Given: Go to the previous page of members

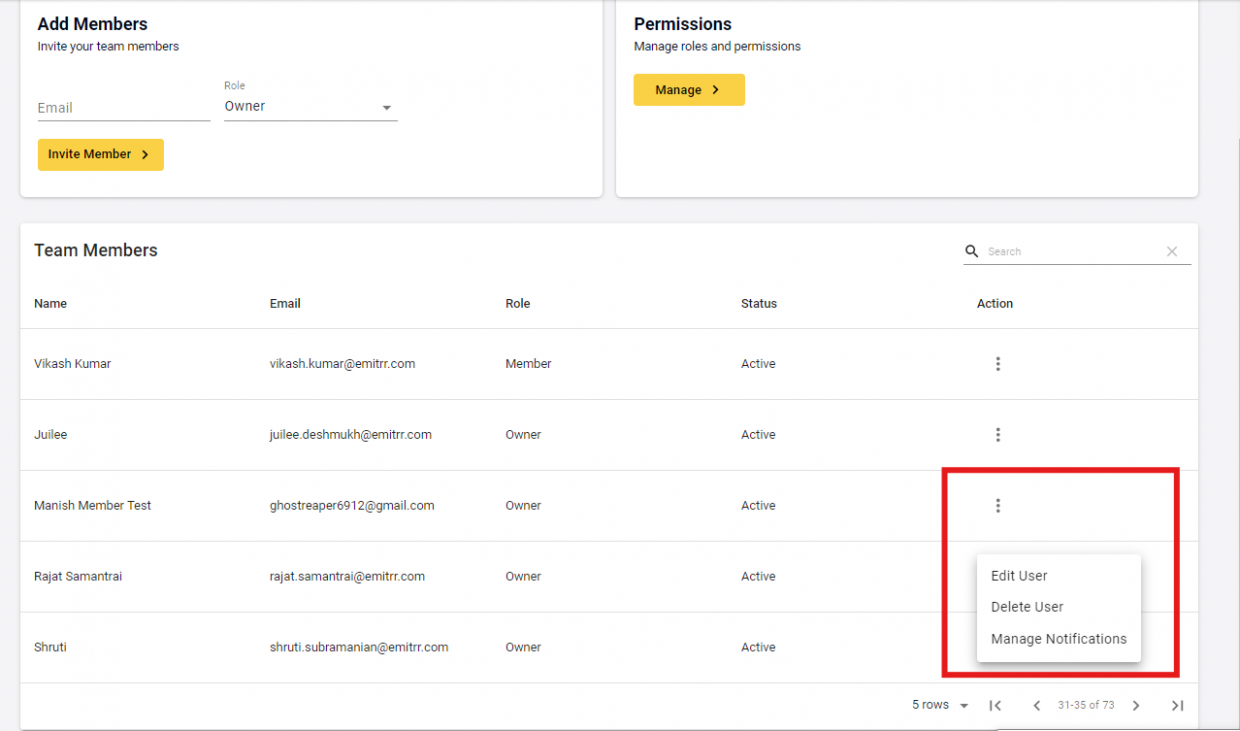Looking at the screenshot, I should coord(1036,705).
